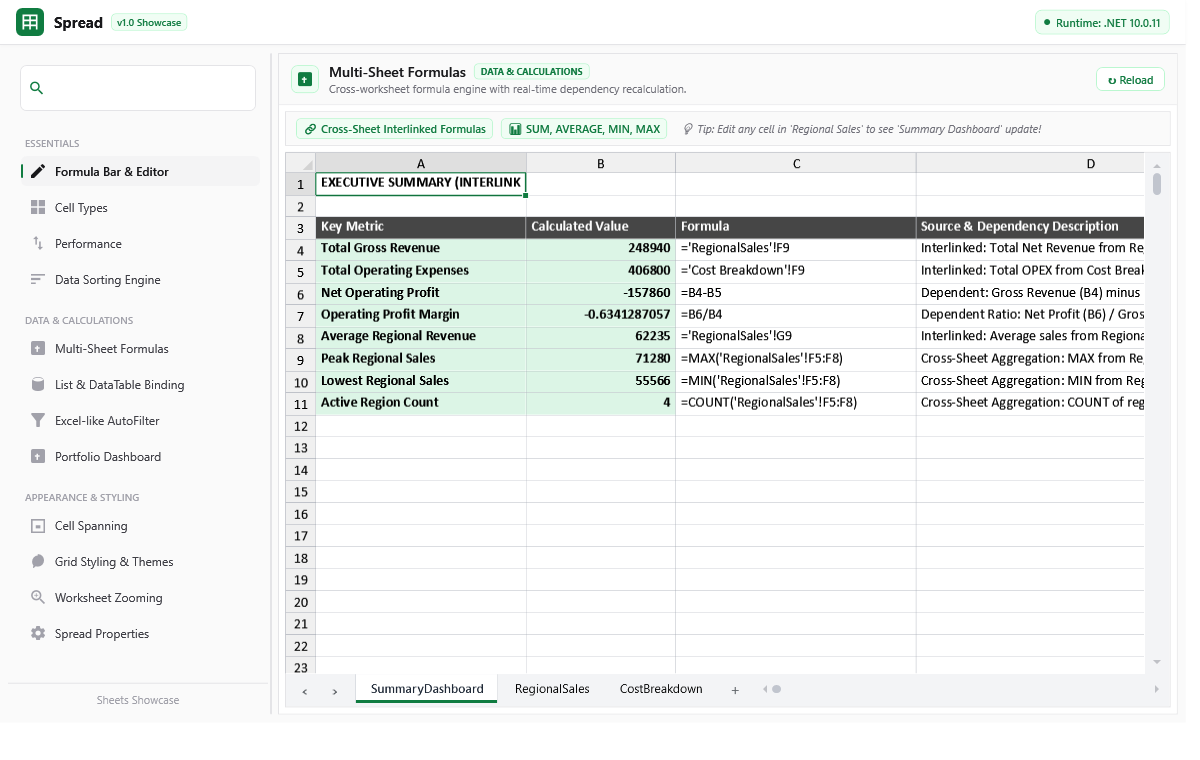The height and width of the screenshot is (760, 1200).
Task: Click the Reload button
Action: point(1130,80)
